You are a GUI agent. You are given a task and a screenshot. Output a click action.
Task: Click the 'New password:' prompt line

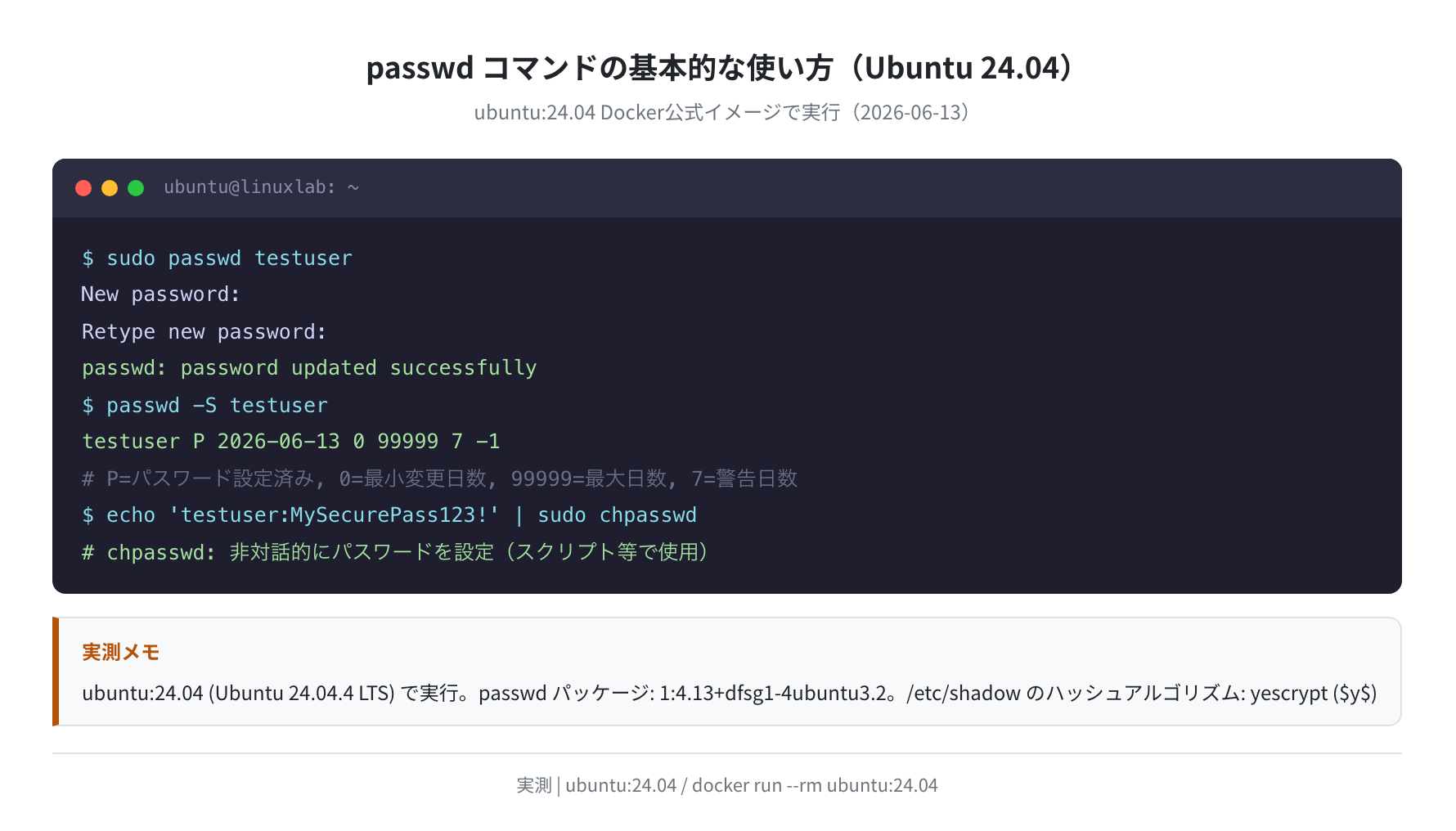coord(161,294)
